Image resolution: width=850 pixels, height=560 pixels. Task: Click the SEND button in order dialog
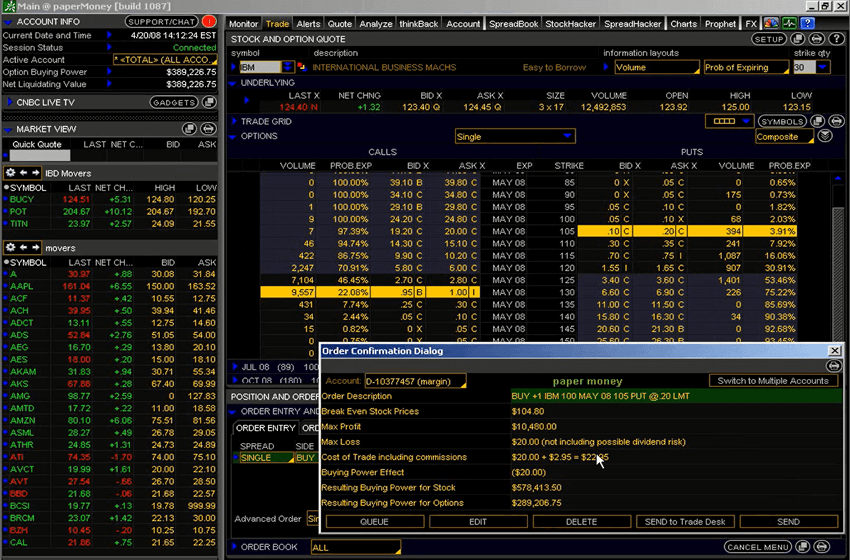(789, 522)
